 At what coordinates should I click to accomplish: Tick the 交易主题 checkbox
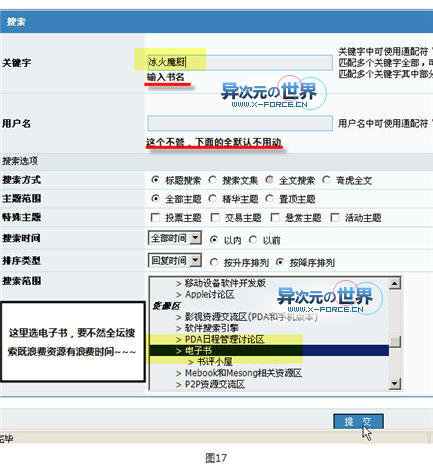click(215, 218)
